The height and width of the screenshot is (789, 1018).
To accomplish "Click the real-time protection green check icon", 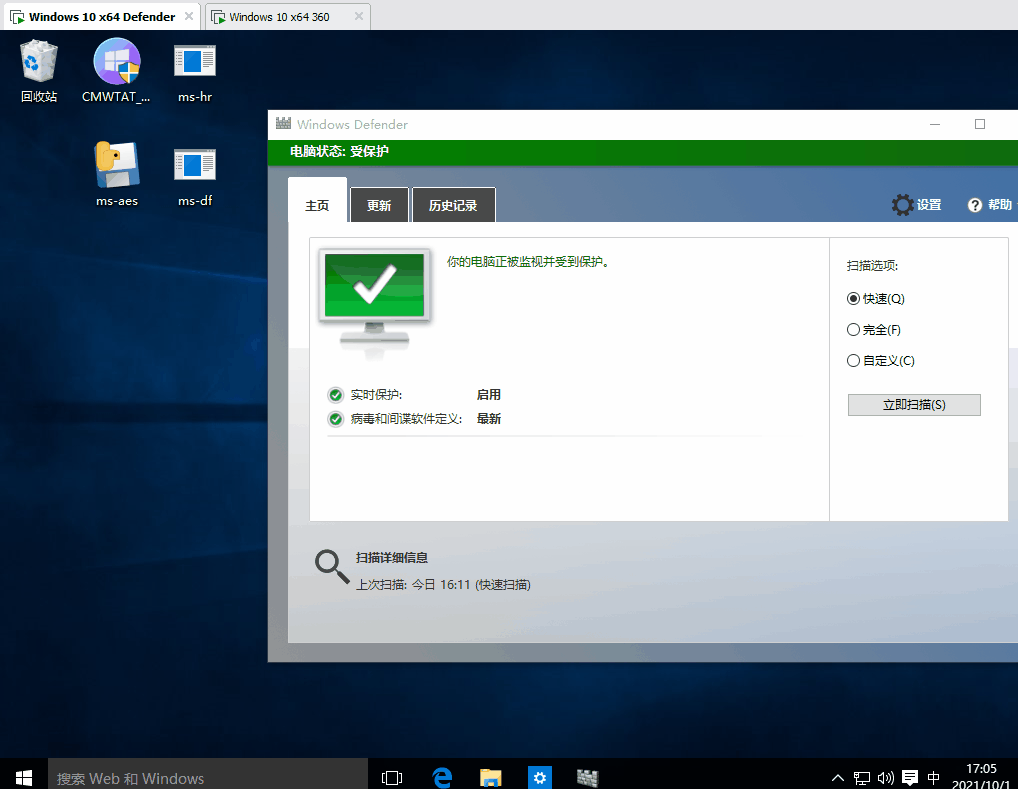I will click(x=336, y=395).
